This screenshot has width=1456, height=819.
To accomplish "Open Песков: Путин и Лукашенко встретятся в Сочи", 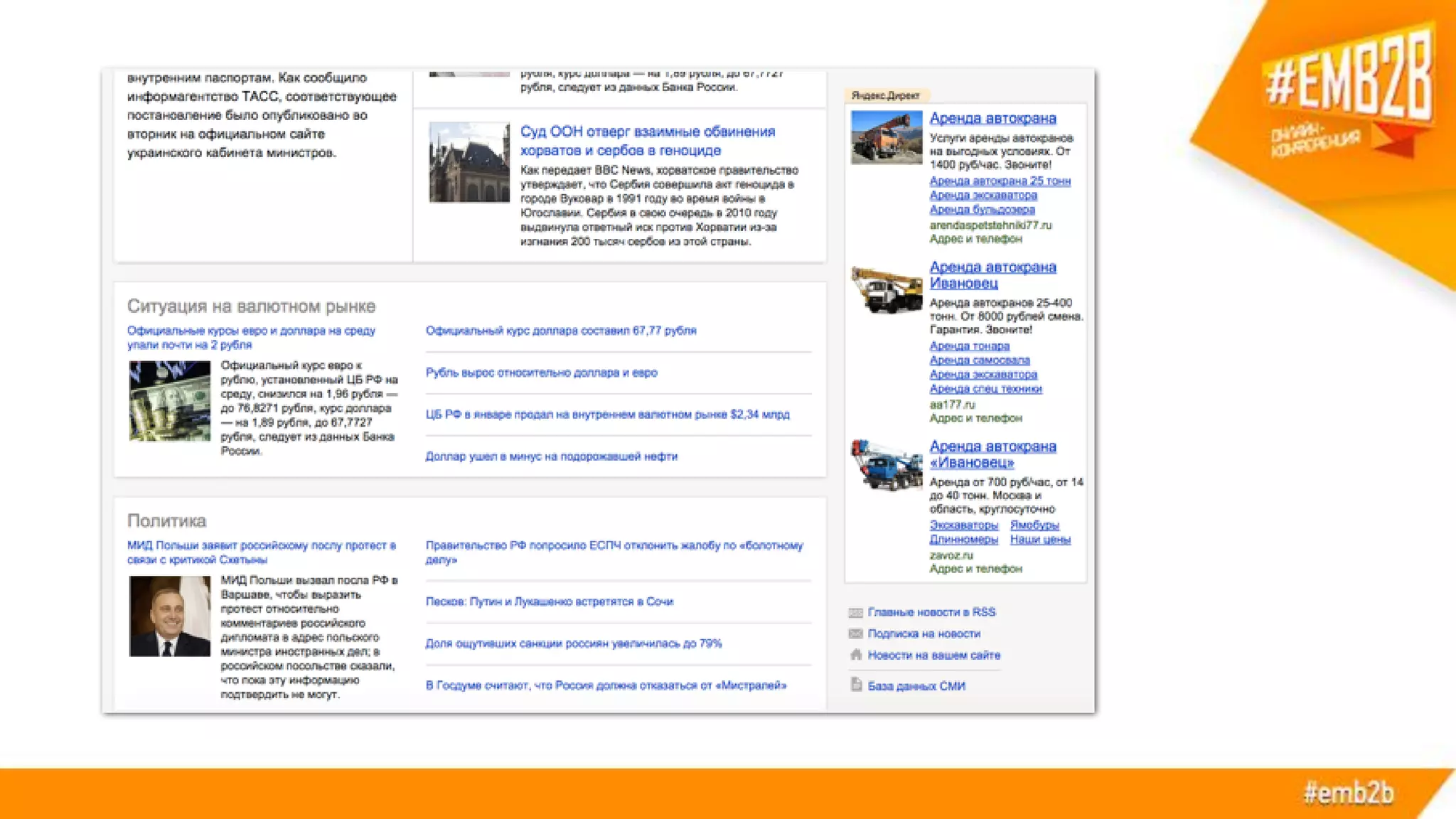I will (x=549, y=601).
